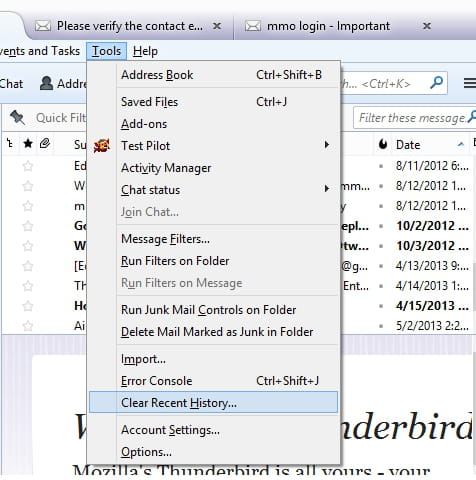Open Message Filters dialog entry
Image resolution: width=476 pixels, height=480 pixels.
[x=213, y=239]
